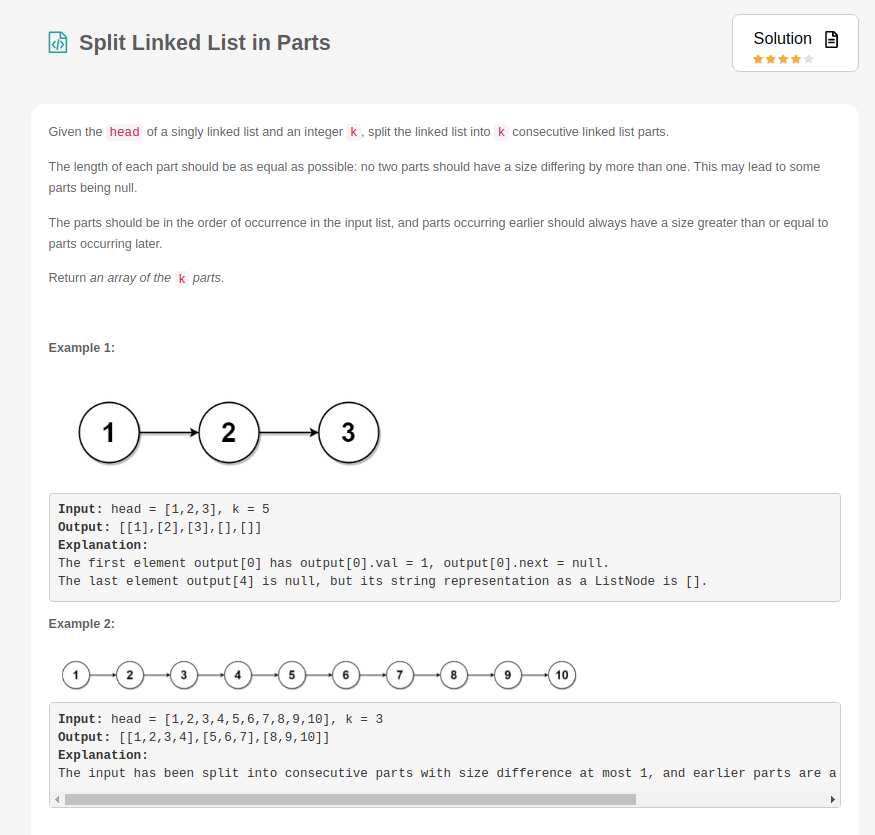
Task: Click the Split Linked List in Parts title
Action: click(x=204, y=42)
